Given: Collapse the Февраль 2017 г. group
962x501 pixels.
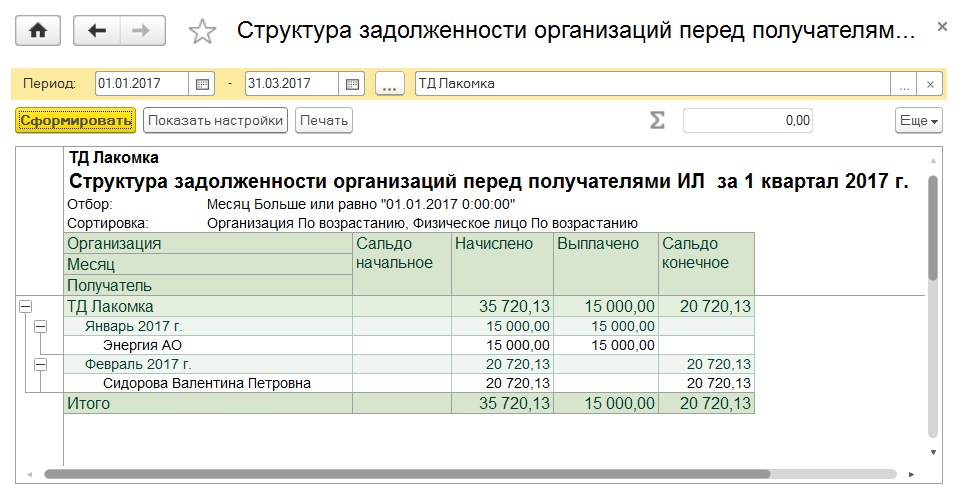Looking at the screenshot, I should tap(41, 364).
